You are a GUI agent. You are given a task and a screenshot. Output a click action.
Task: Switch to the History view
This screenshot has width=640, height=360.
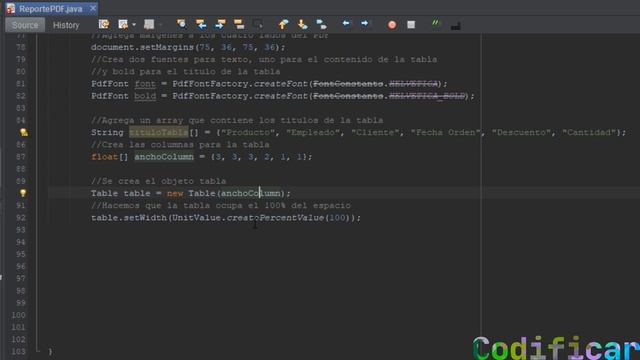pyautogui.click(x=66, y=25)
